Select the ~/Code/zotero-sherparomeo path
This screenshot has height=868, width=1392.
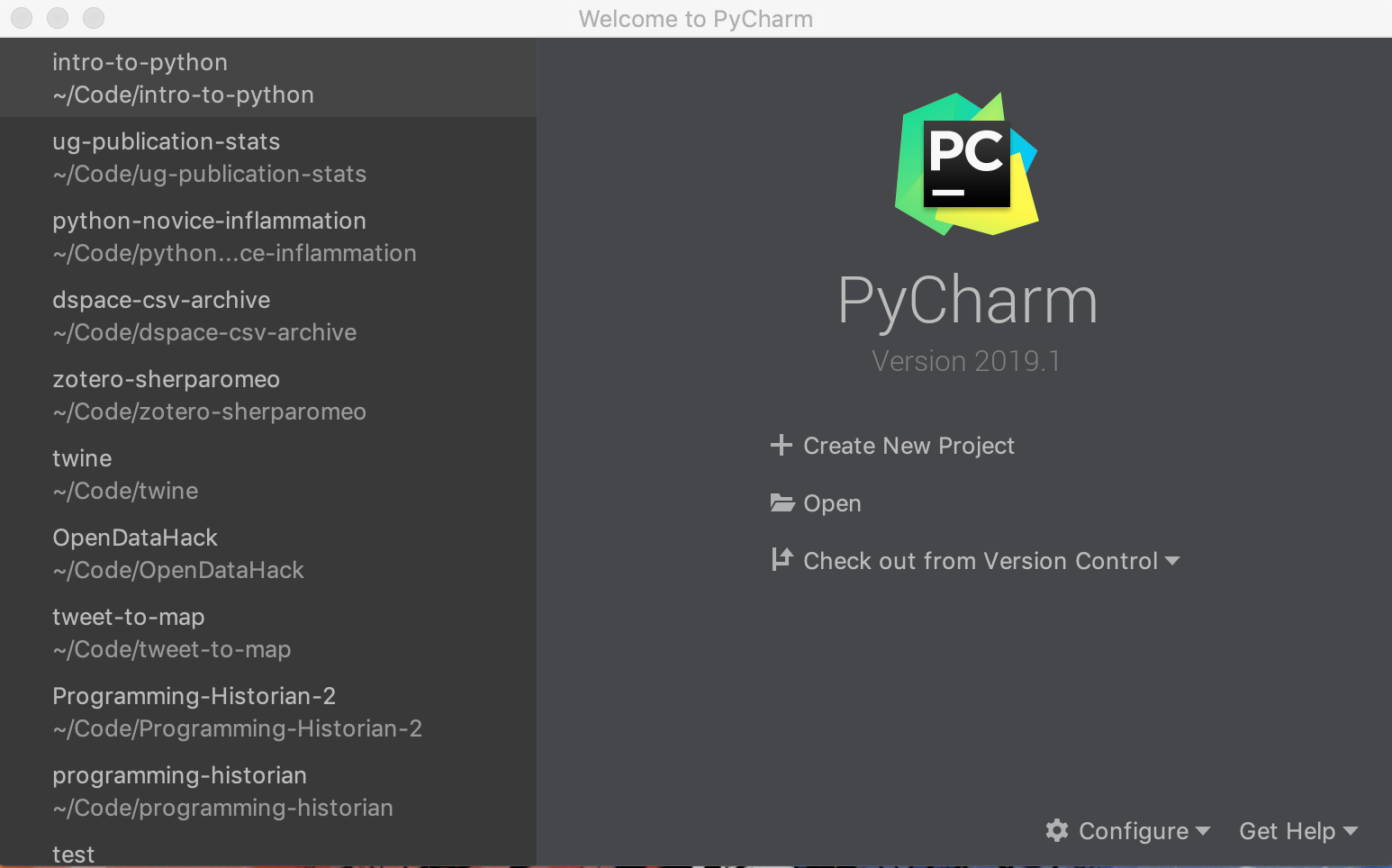[x=209, y=411]
